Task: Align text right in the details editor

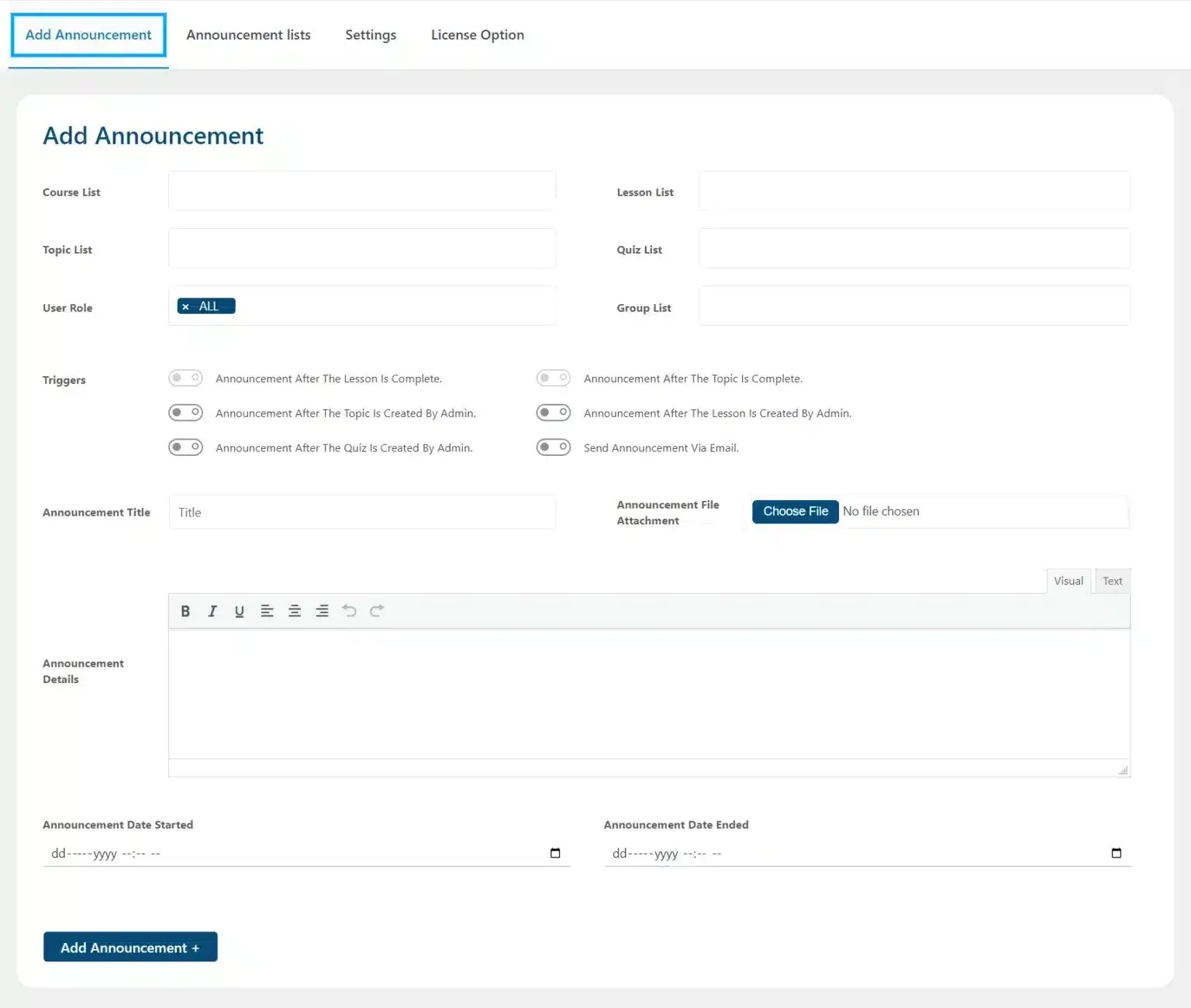Action: click(322, 611)
